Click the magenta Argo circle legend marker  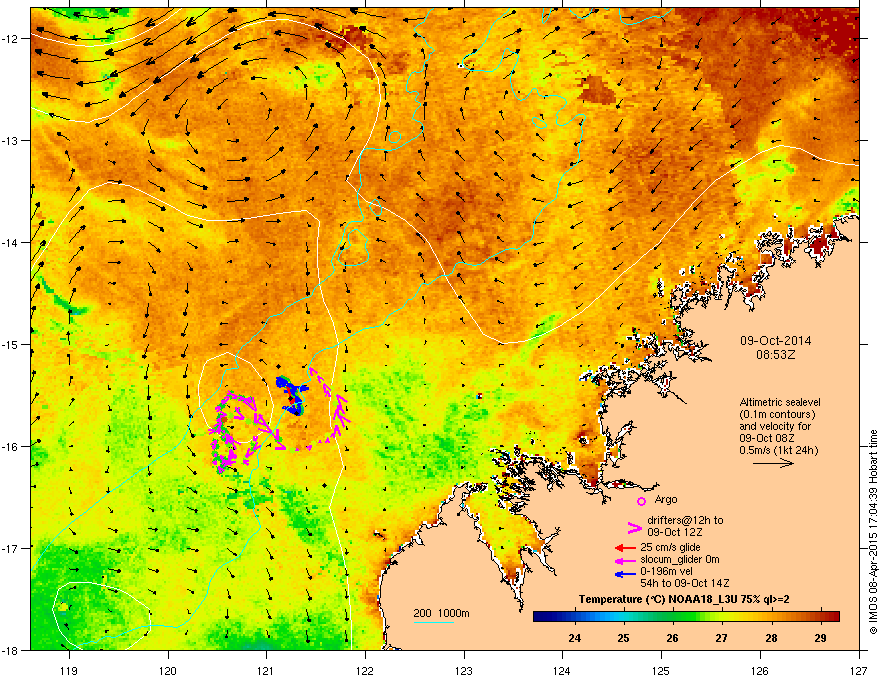point(641,501)
